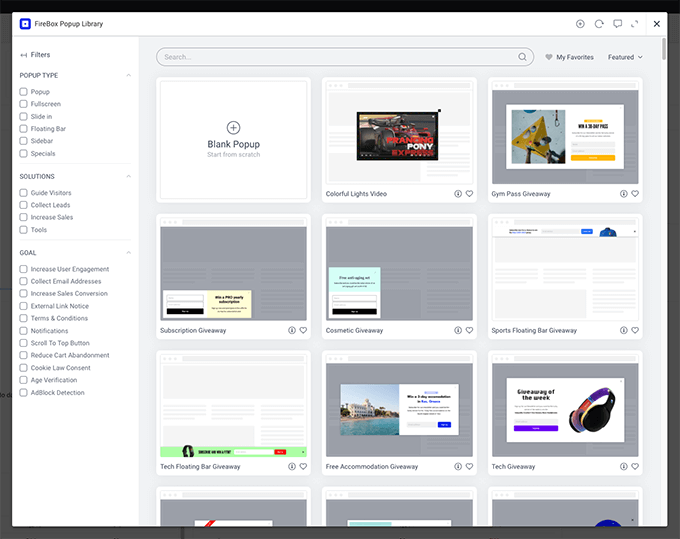680x539 pixels.
Task: Check the Sidebar filter
Action: (x=23, y=141)
